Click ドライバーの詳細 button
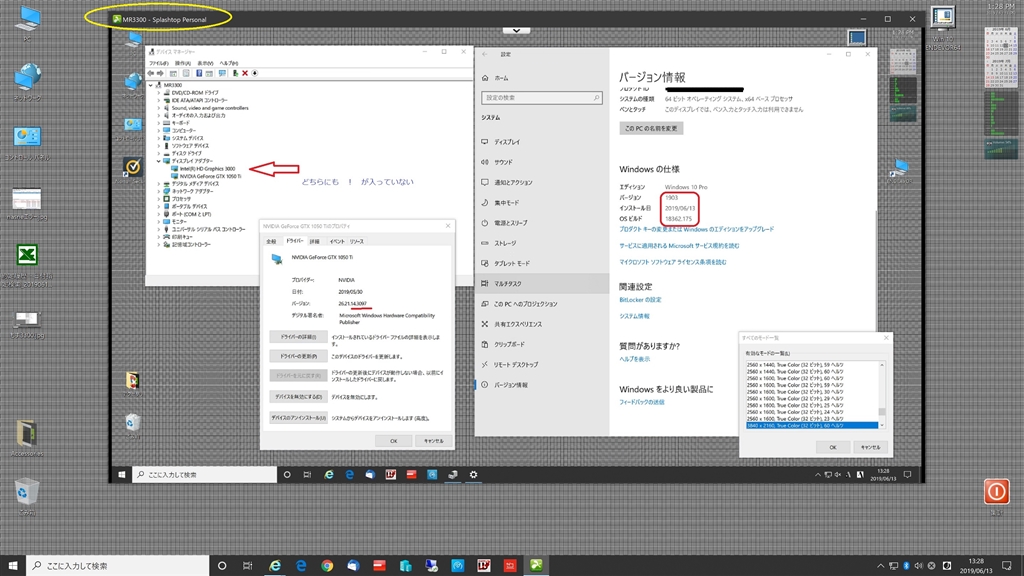Screen dimensions: 1024x576 click(298, 337)
